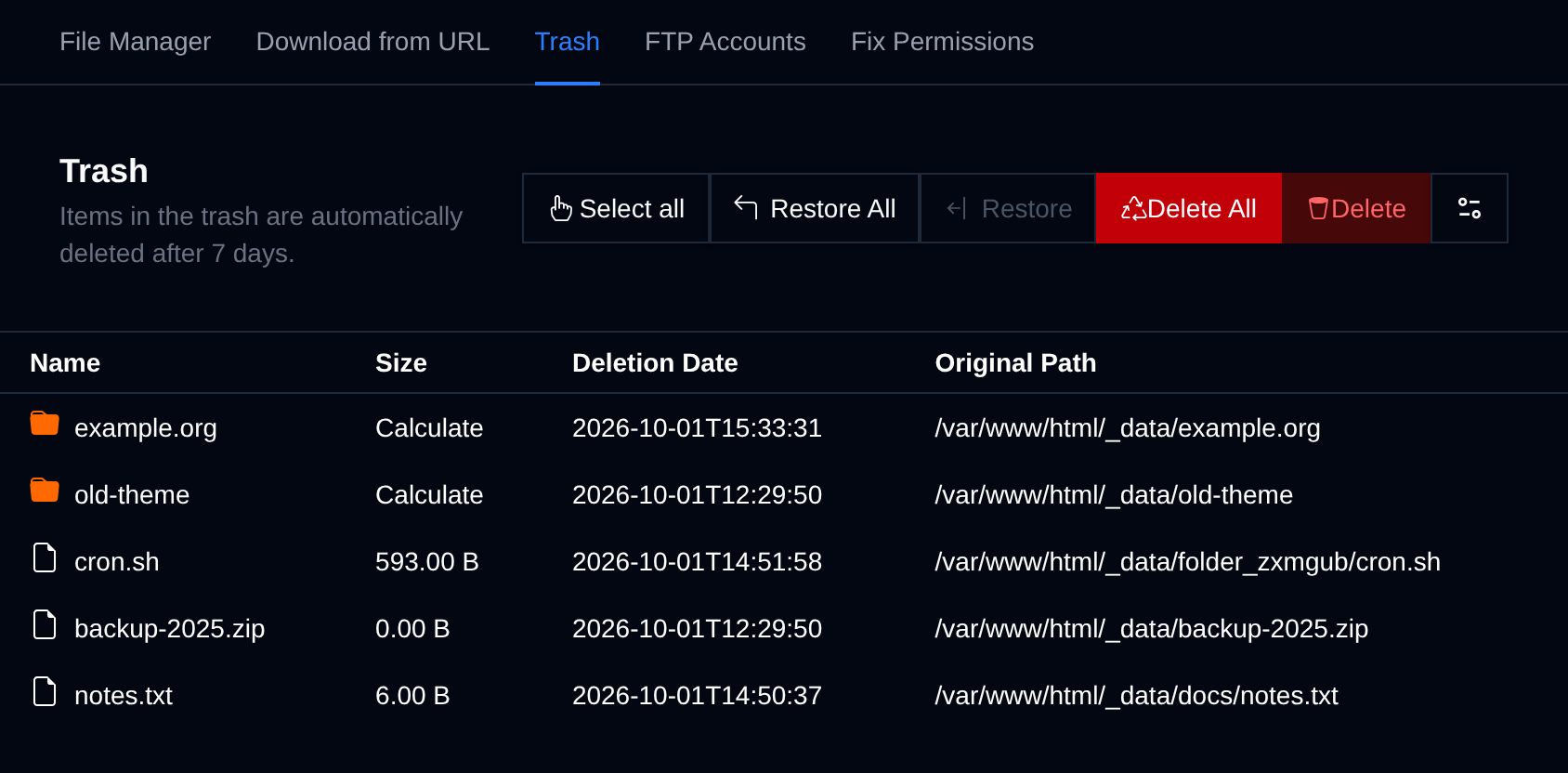
Task: Click the 6.00 B size value
Action: coord(412,695)
